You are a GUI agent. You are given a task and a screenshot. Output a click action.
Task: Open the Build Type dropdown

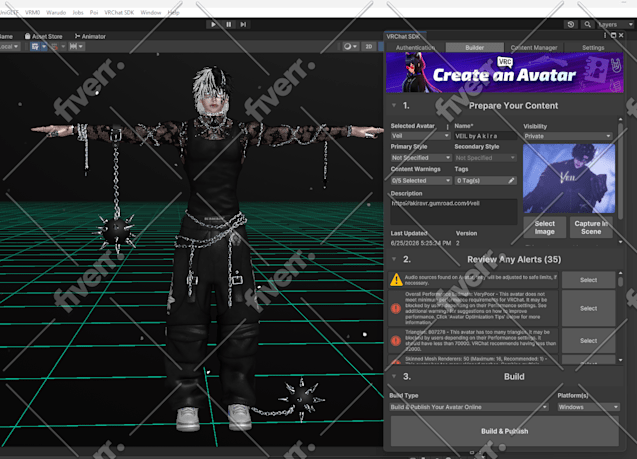(x=469, y=407)
